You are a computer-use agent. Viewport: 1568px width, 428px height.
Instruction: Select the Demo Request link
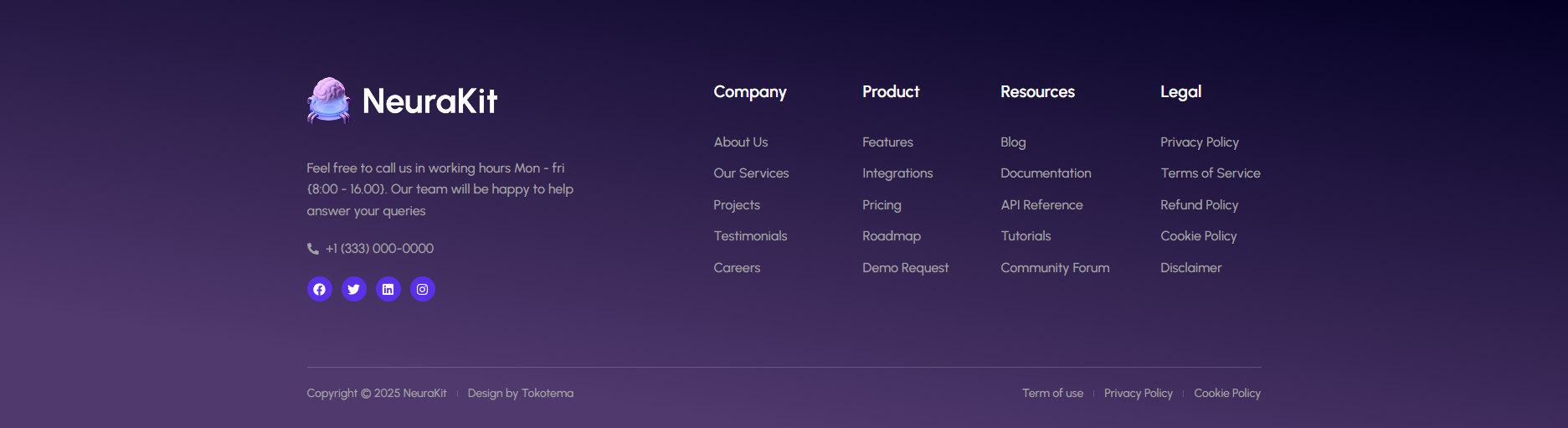905,268
